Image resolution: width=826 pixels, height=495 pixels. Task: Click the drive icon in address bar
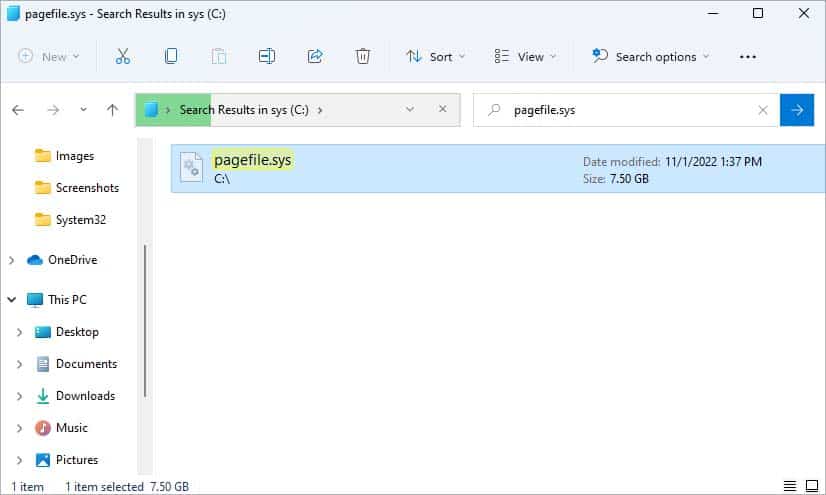[x=151, y=110]
